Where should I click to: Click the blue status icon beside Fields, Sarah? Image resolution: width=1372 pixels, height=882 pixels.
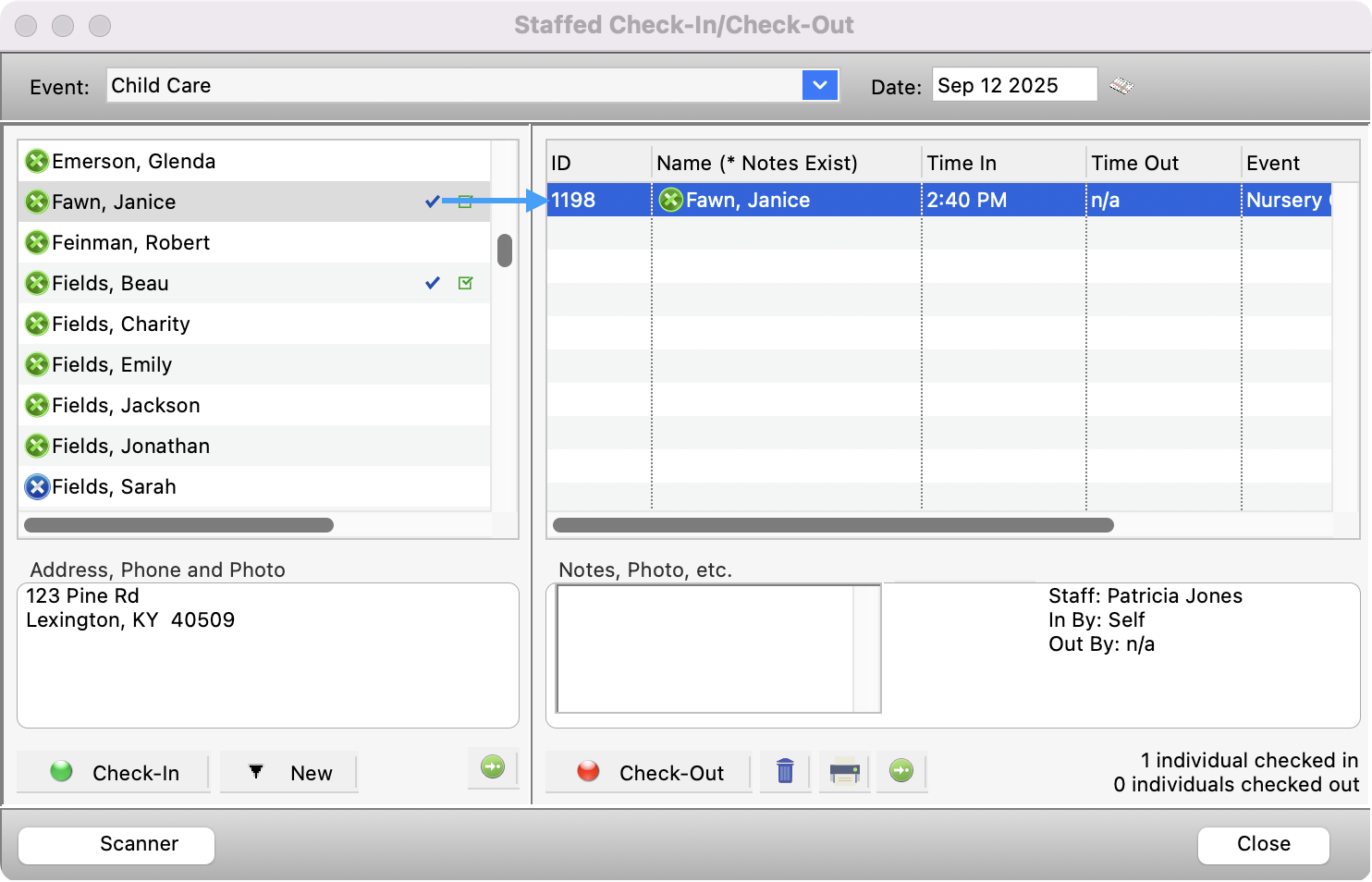pos(37,487)
